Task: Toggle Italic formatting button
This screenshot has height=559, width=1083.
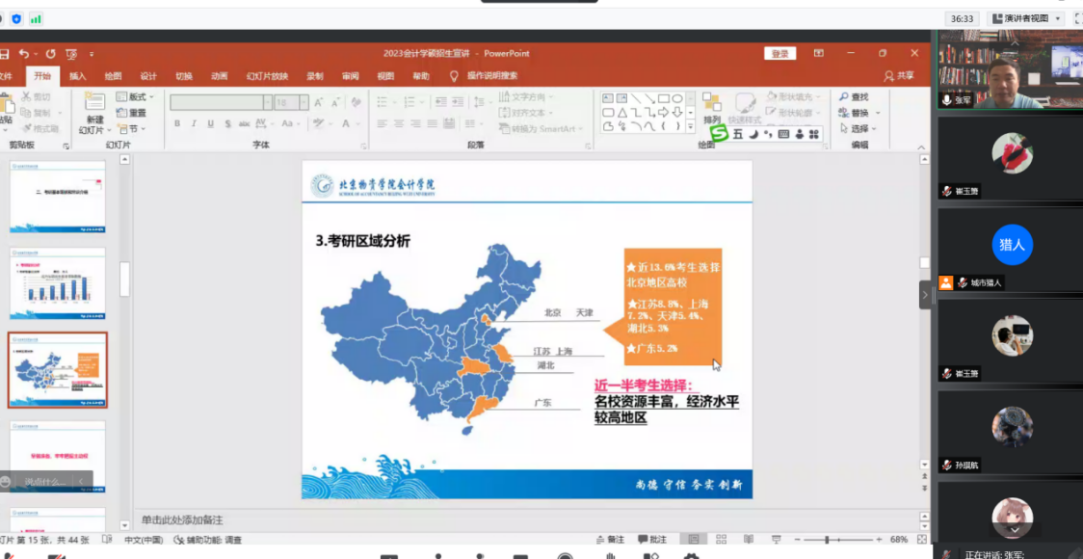Action: [x=193, y=124]
